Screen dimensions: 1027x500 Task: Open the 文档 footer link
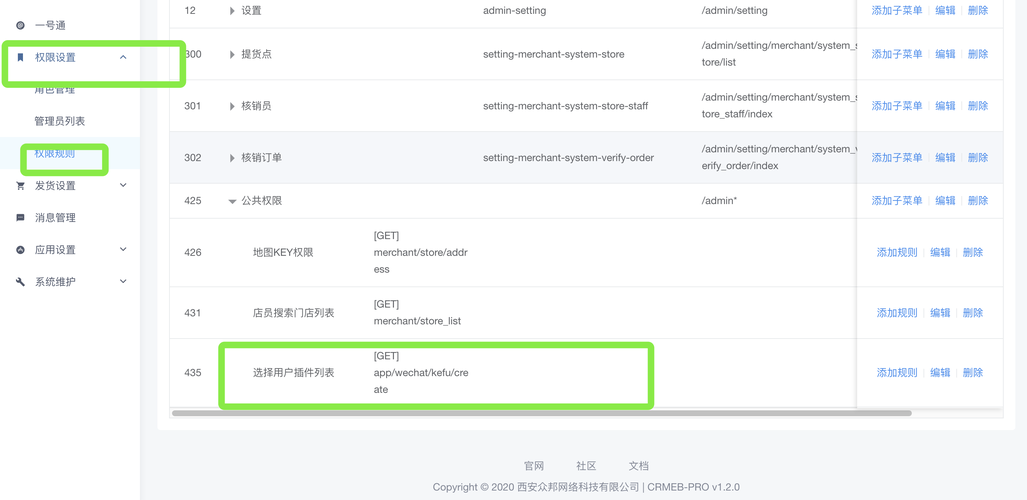[639, 466]
